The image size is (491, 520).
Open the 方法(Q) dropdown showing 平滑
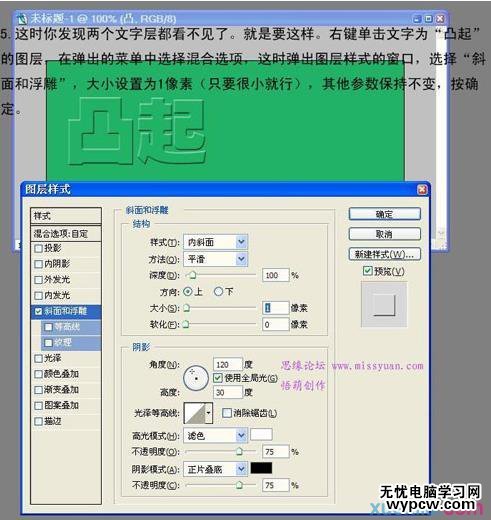click(x=215, y=259)
